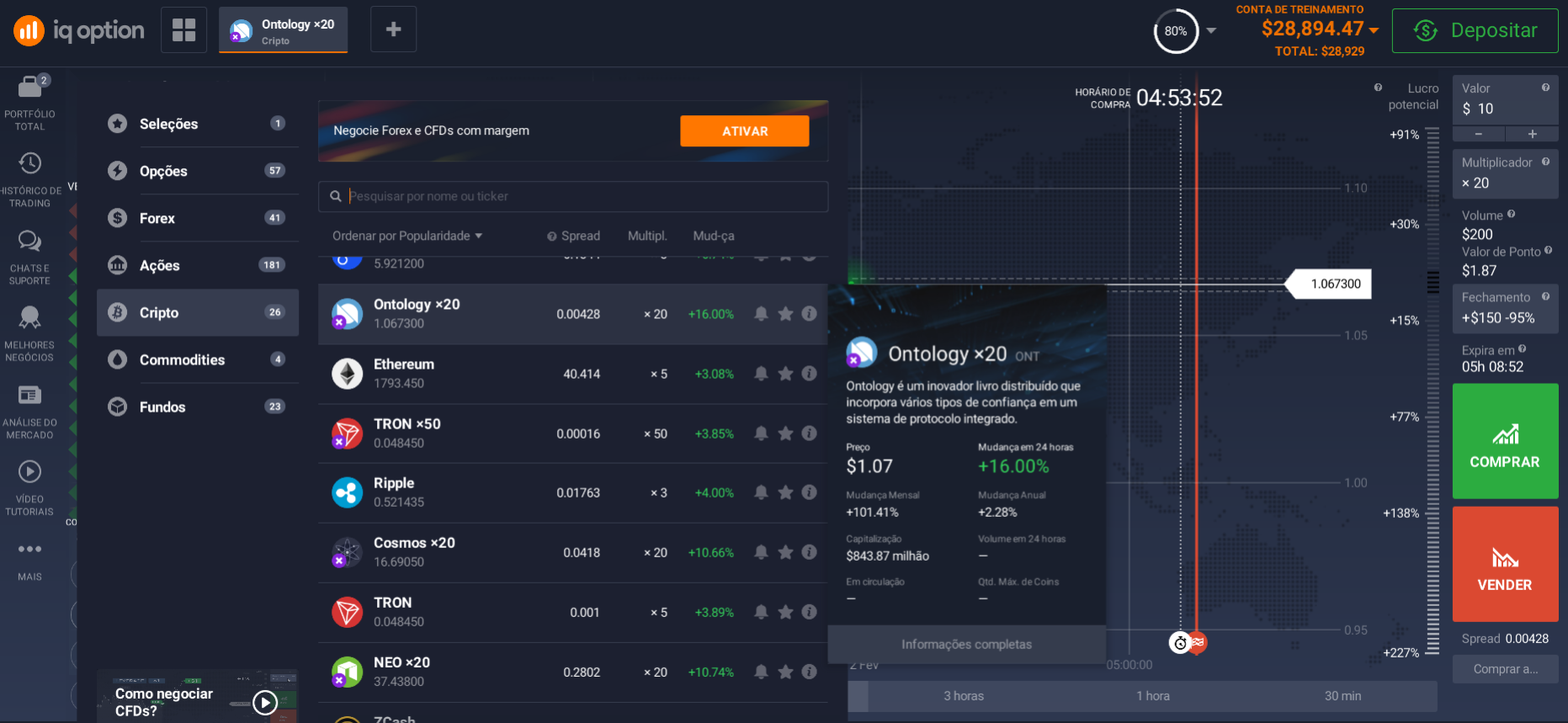
Task: Toggle favorite star for Ontology ×20
Action: point(785,314)
